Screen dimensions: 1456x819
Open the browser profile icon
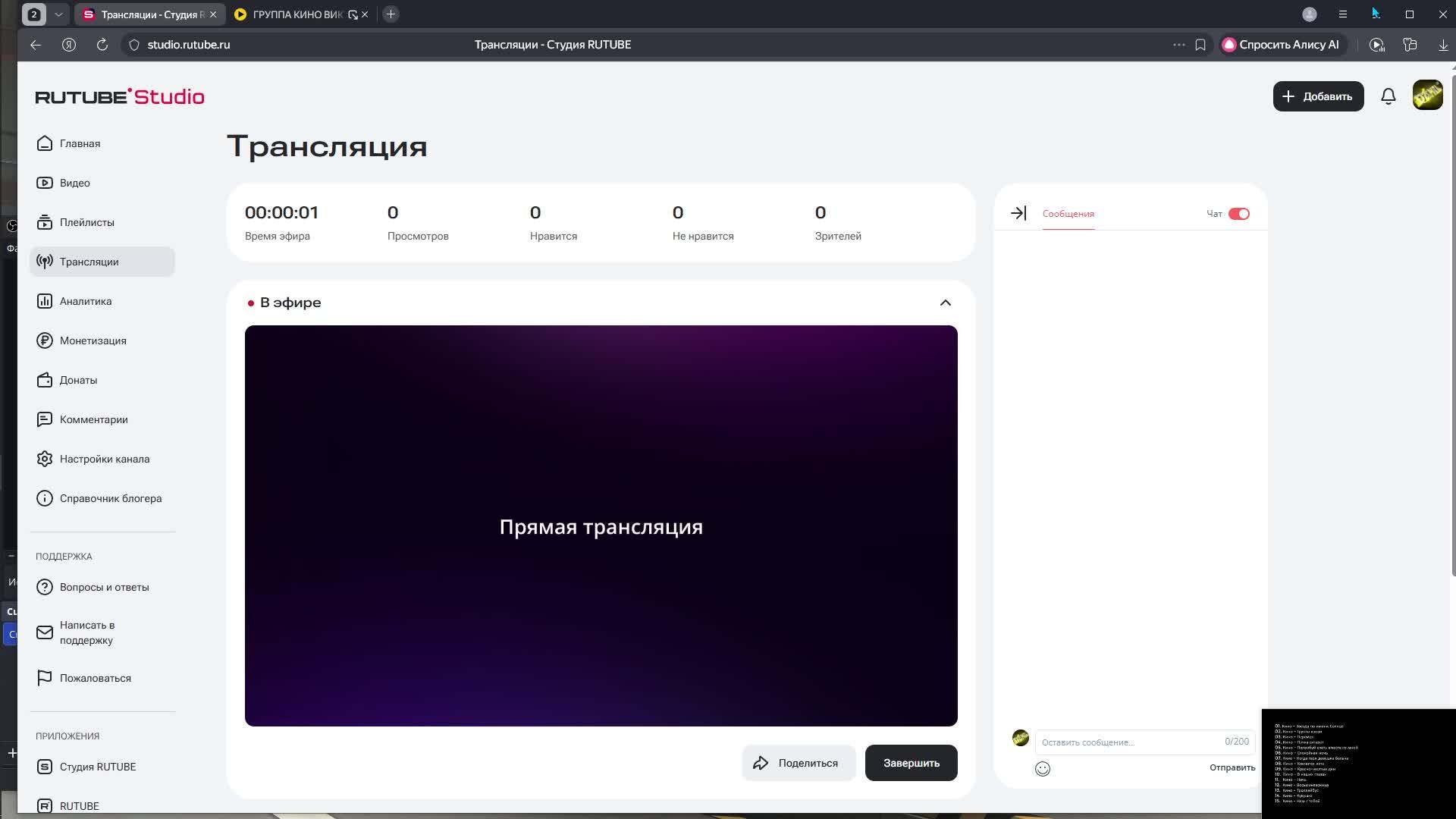pyautogui.click(x=1310, y=14)
